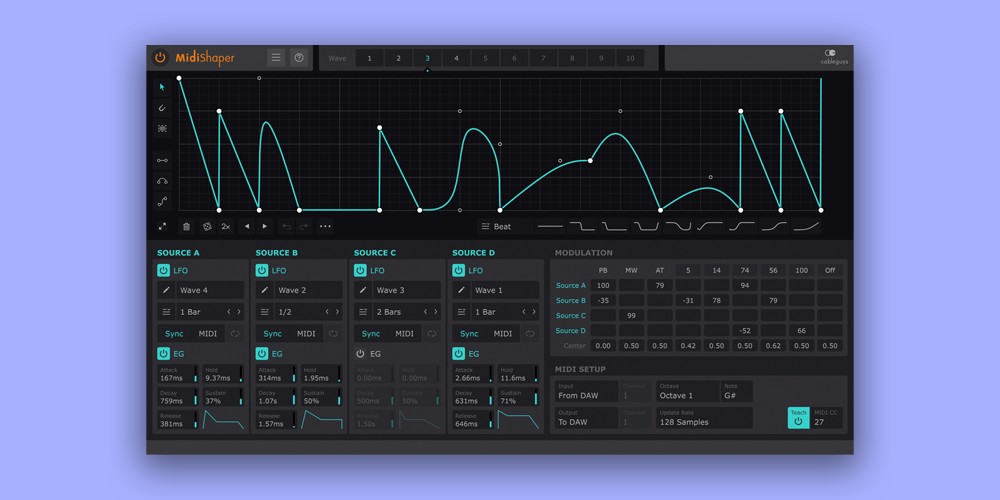This screenshot has height=500, width=1000.
Task: Delete the waveform using trash icon
Action: (186, 227)
